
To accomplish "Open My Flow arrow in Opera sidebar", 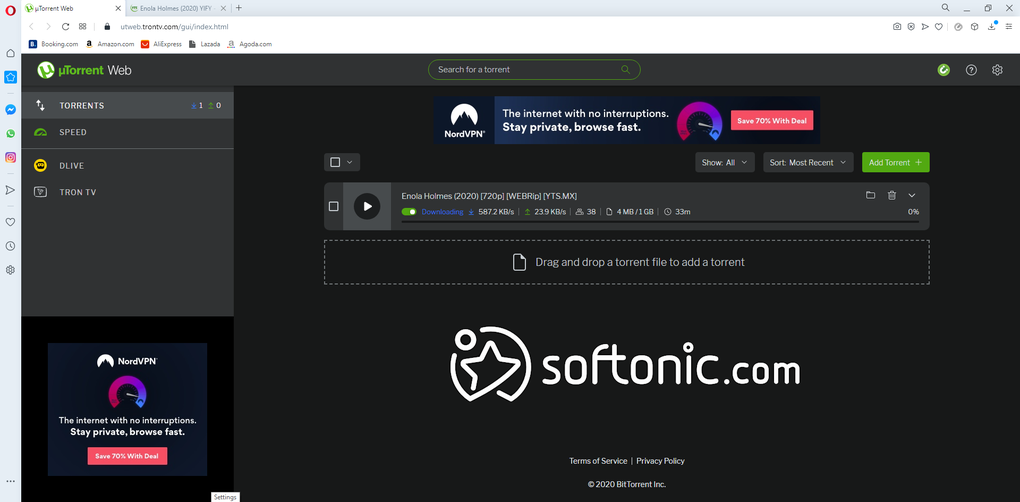I will [x=10, y=190].
